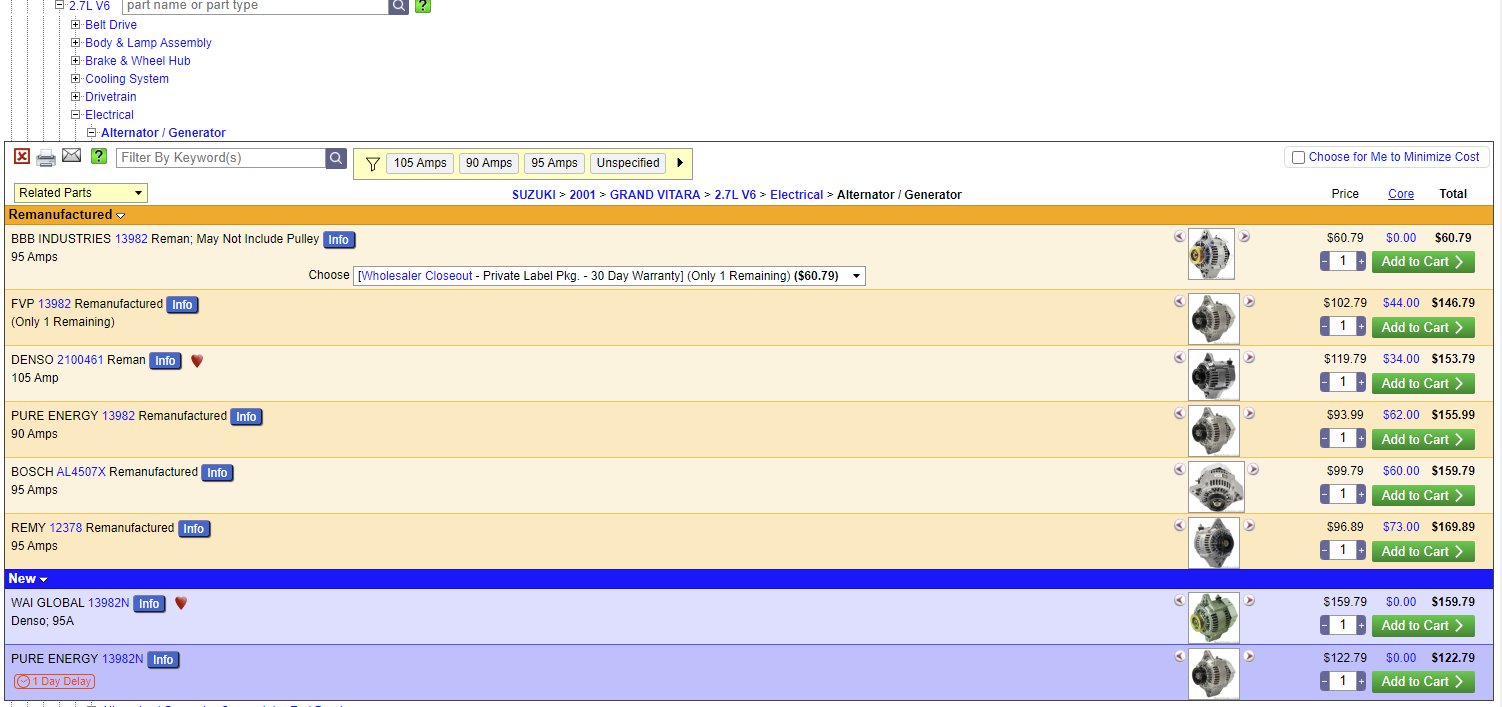Go to 2001 in the breadcrumb
Screen dimensions: 1502x707
582,195
